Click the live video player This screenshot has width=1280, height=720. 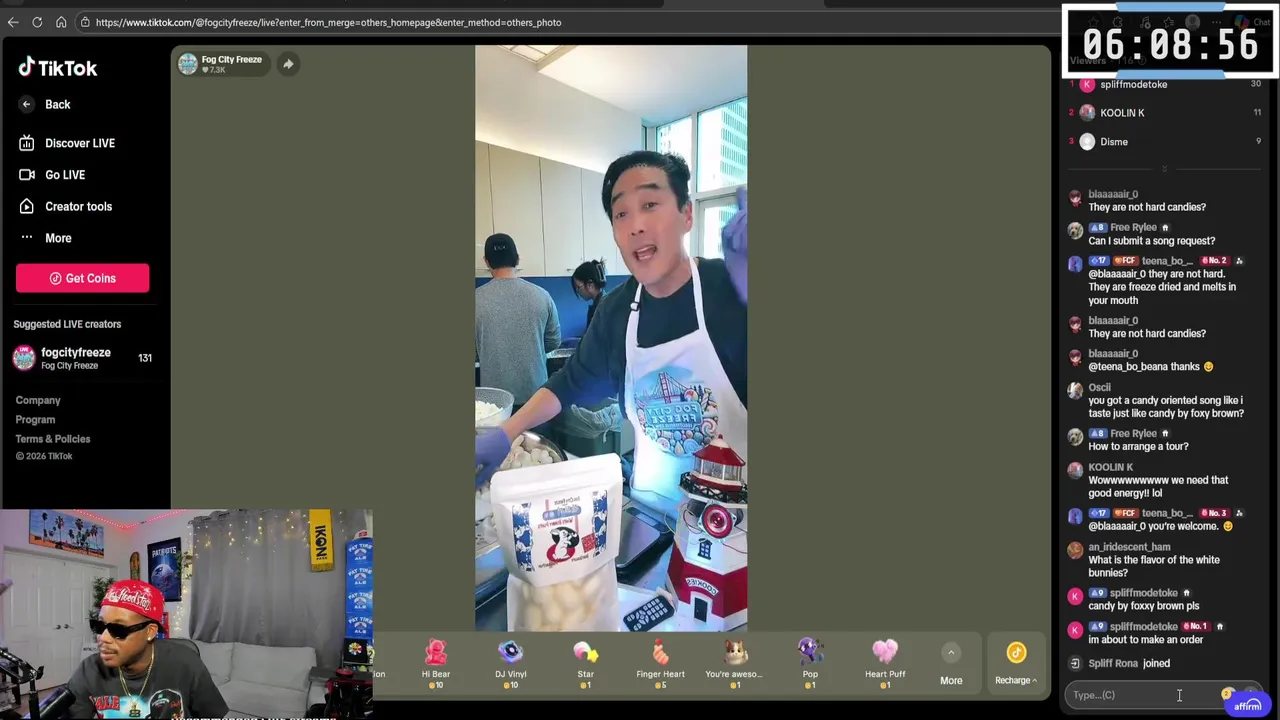tap(611, 338)
